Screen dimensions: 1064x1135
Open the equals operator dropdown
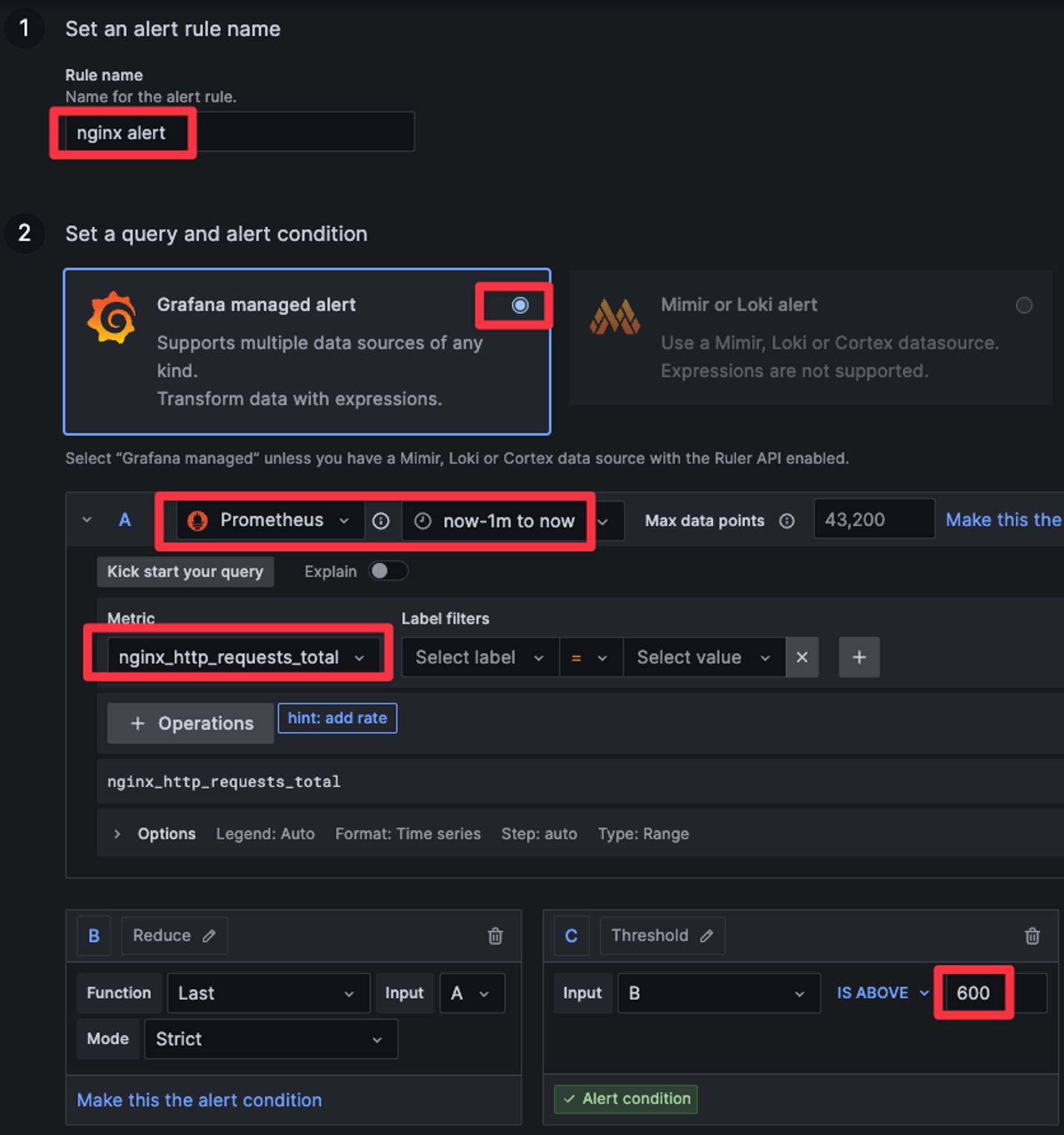tap(590, 657)
